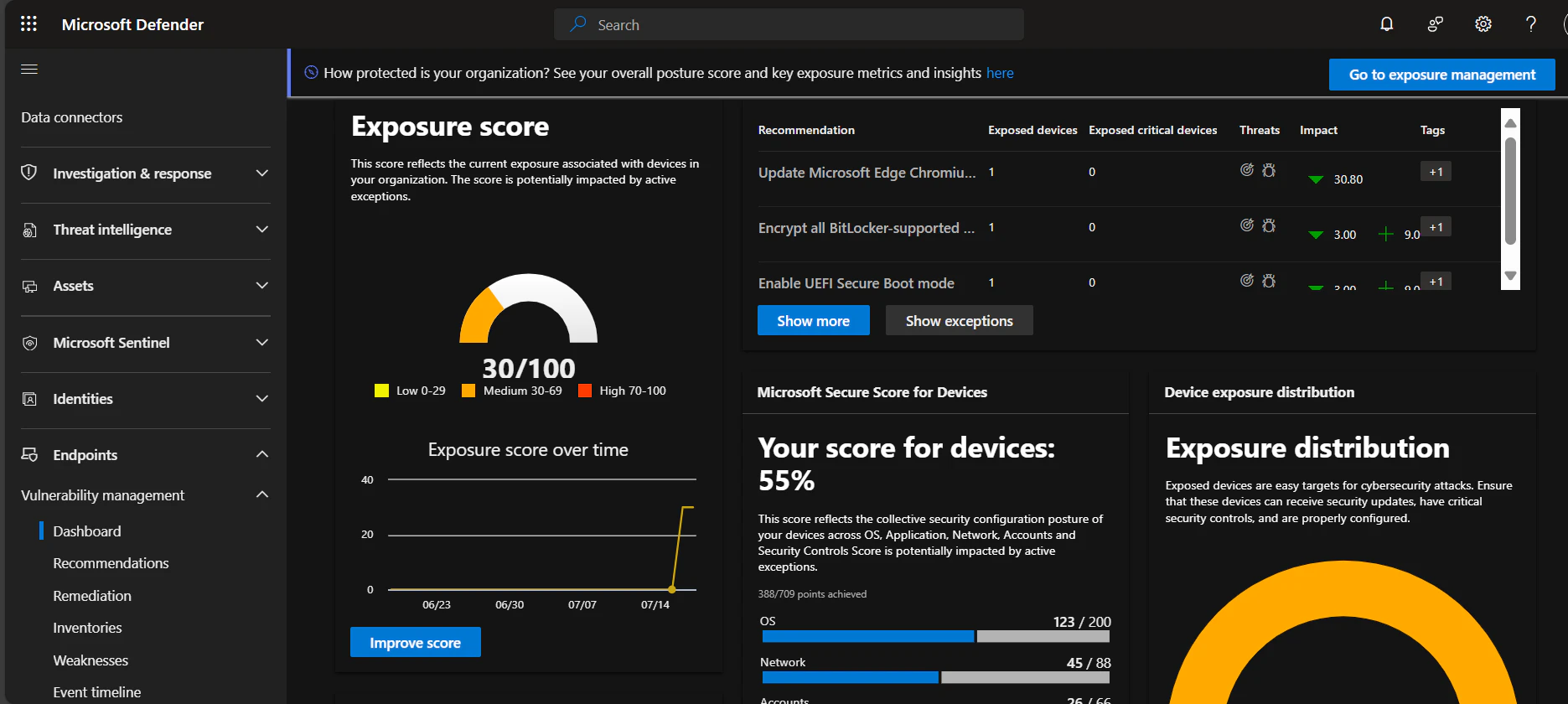1568x704 pixels.
Task: Click the bug icon in the Encrypt BitLocker row
Action: click(1269, 225)
